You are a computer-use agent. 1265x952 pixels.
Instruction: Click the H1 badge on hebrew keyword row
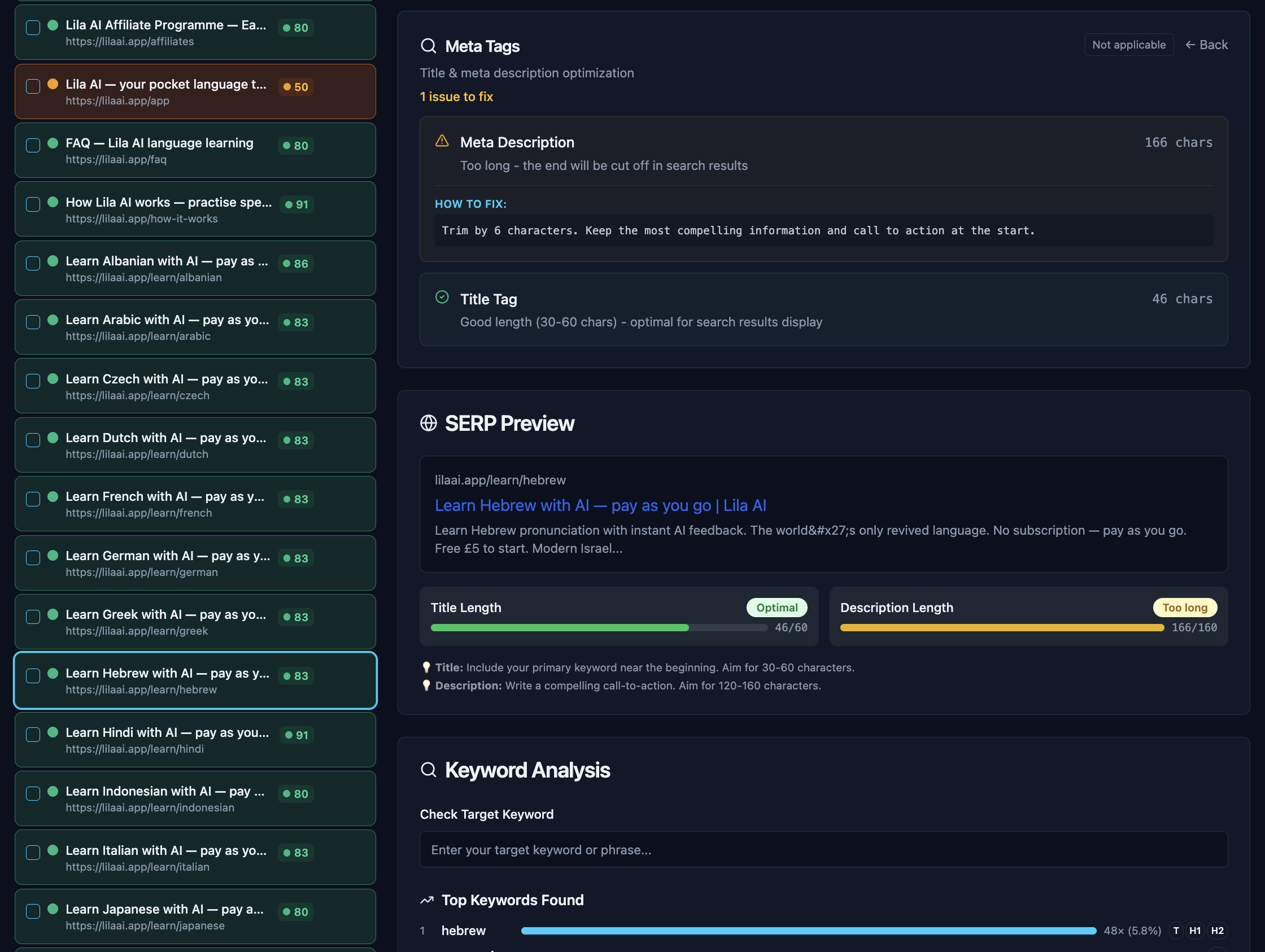coord(1195,931)
